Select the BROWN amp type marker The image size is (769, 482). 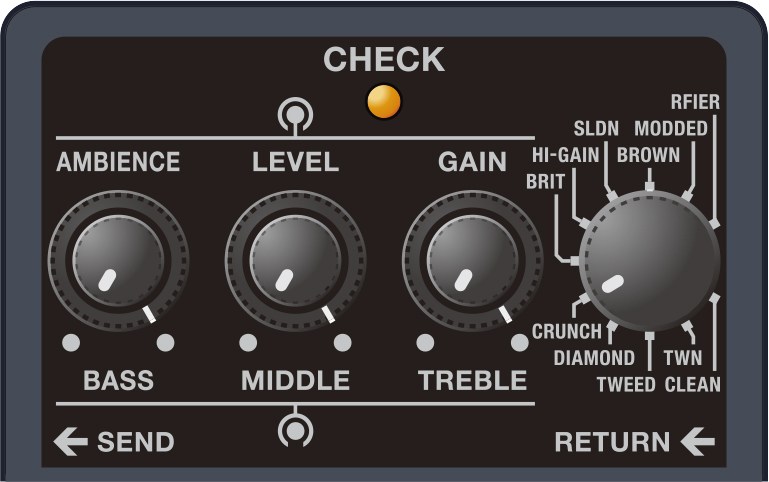[x=650, y=186]
